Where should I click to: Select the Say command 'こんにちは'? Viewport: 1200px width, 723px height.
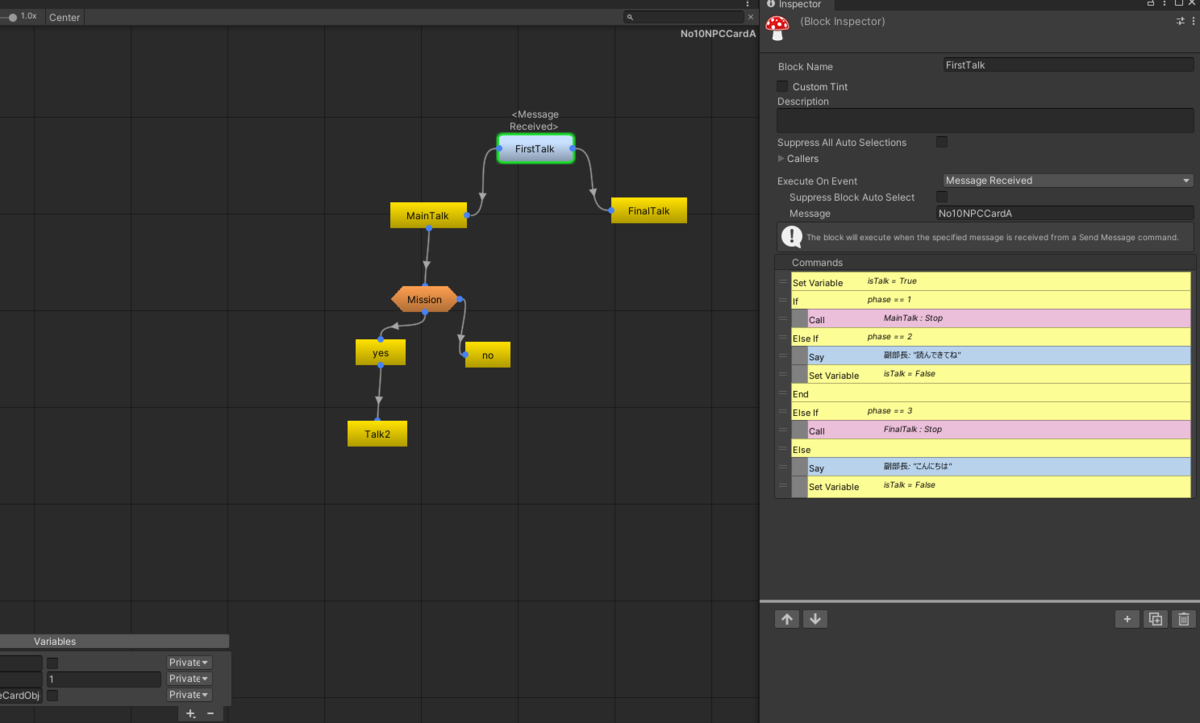pyautogui.click(x=1000, y=467)
